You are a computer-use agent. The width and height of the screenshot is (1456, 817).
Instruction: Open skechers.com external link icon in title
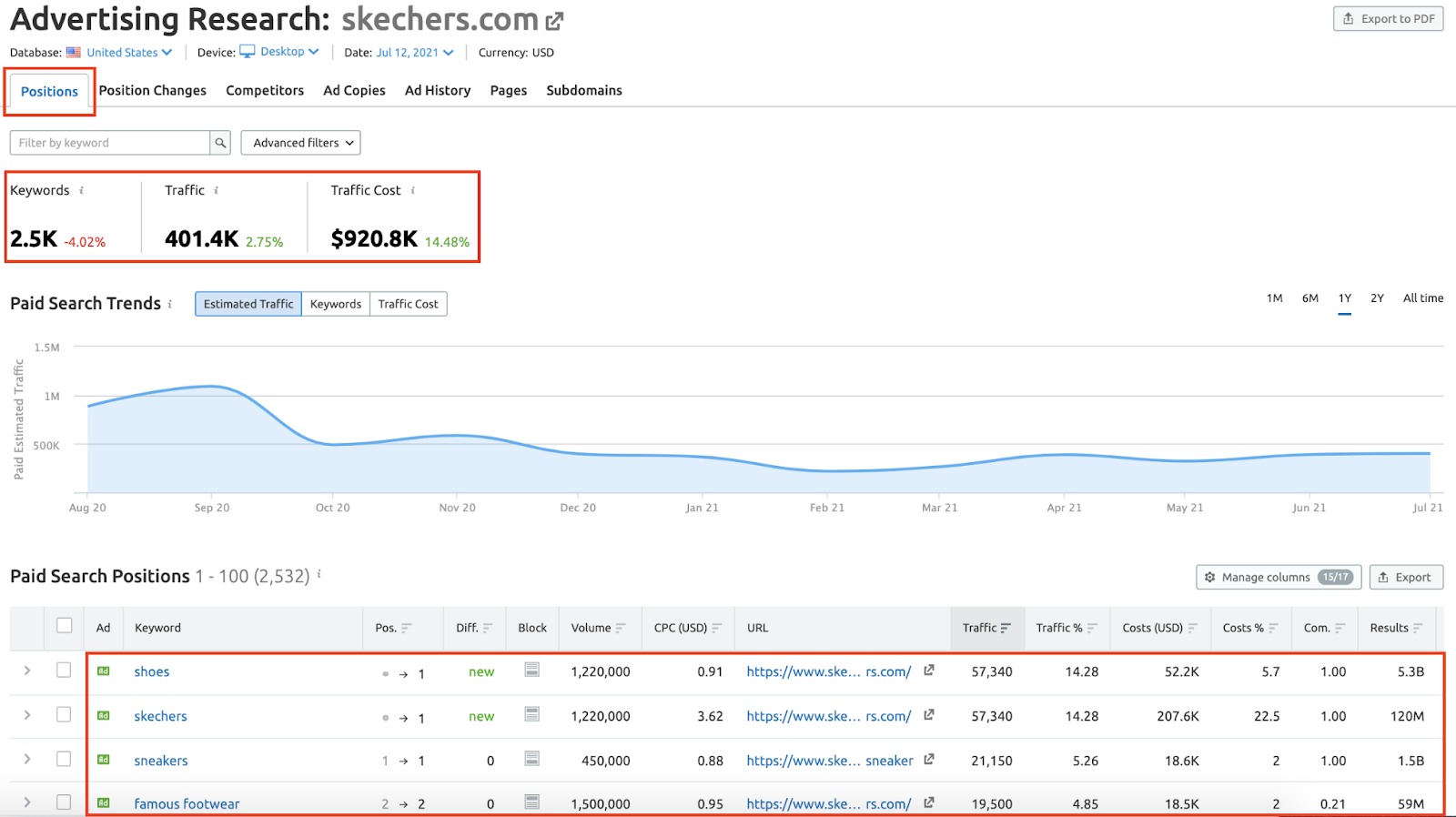554,20
